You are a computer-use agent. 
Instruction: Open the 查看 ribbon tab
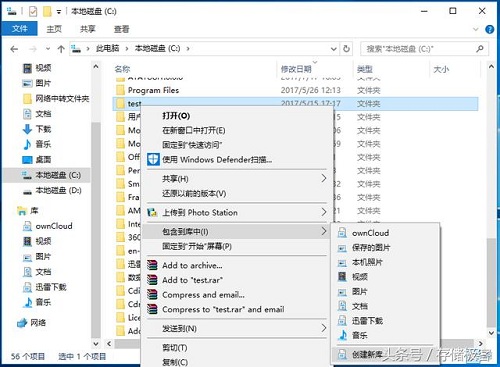click(x=121, y=29)
